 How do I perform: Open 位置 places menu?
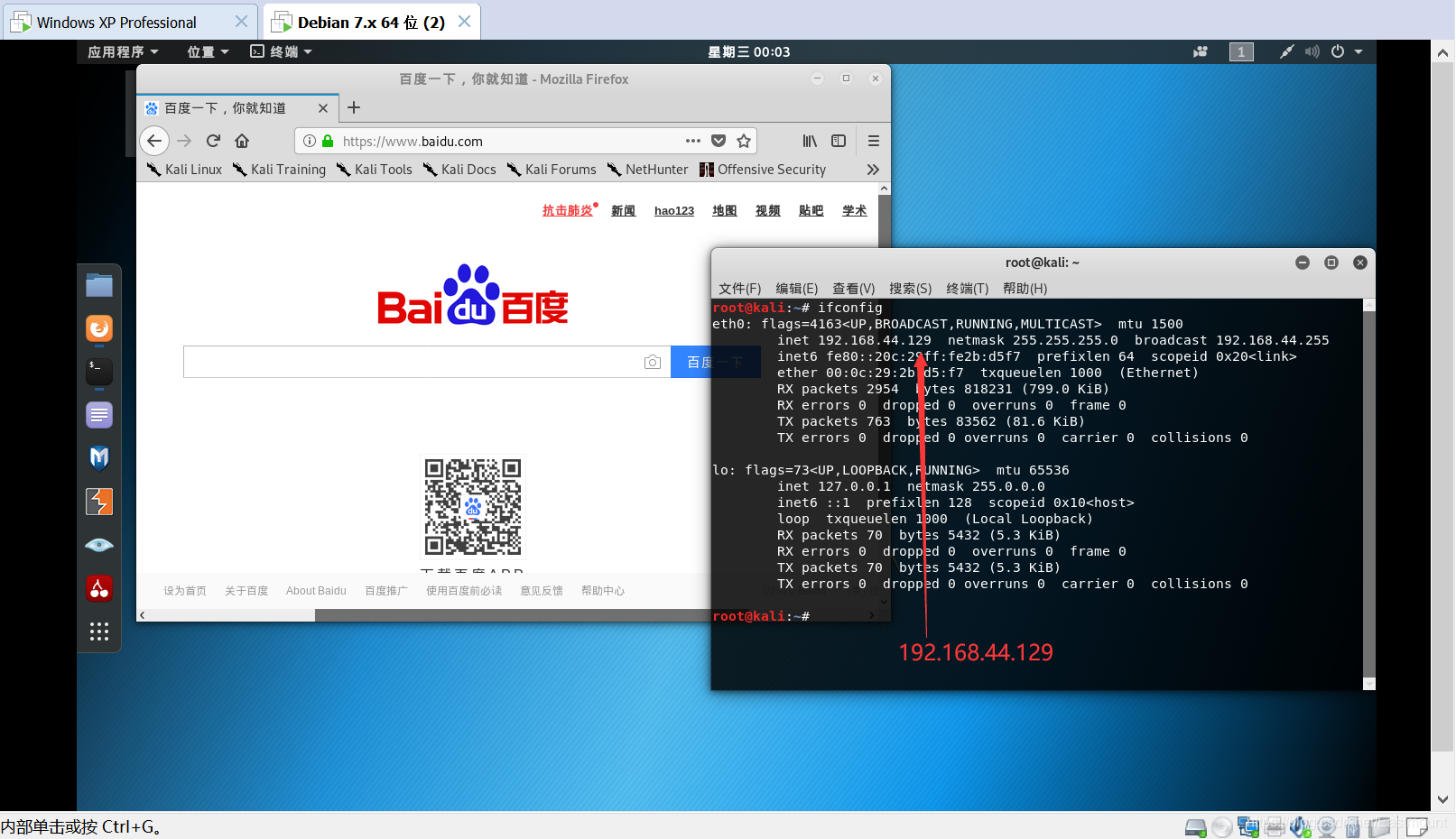click(x=208, y=51)
